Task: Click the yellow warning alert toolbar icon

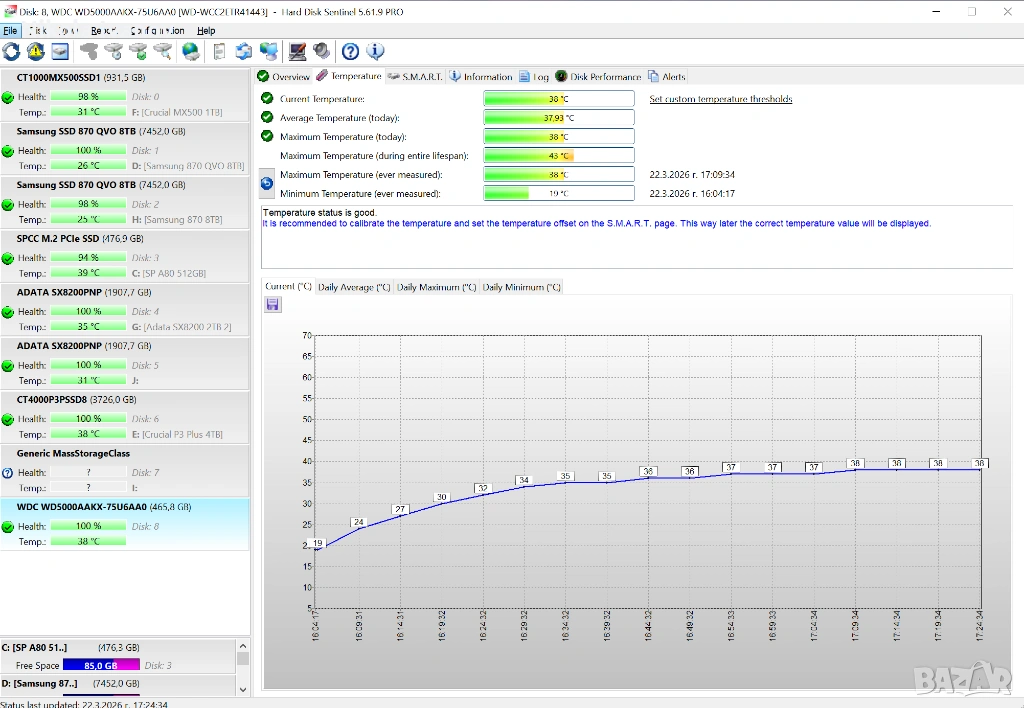Action: coord(36,51)
